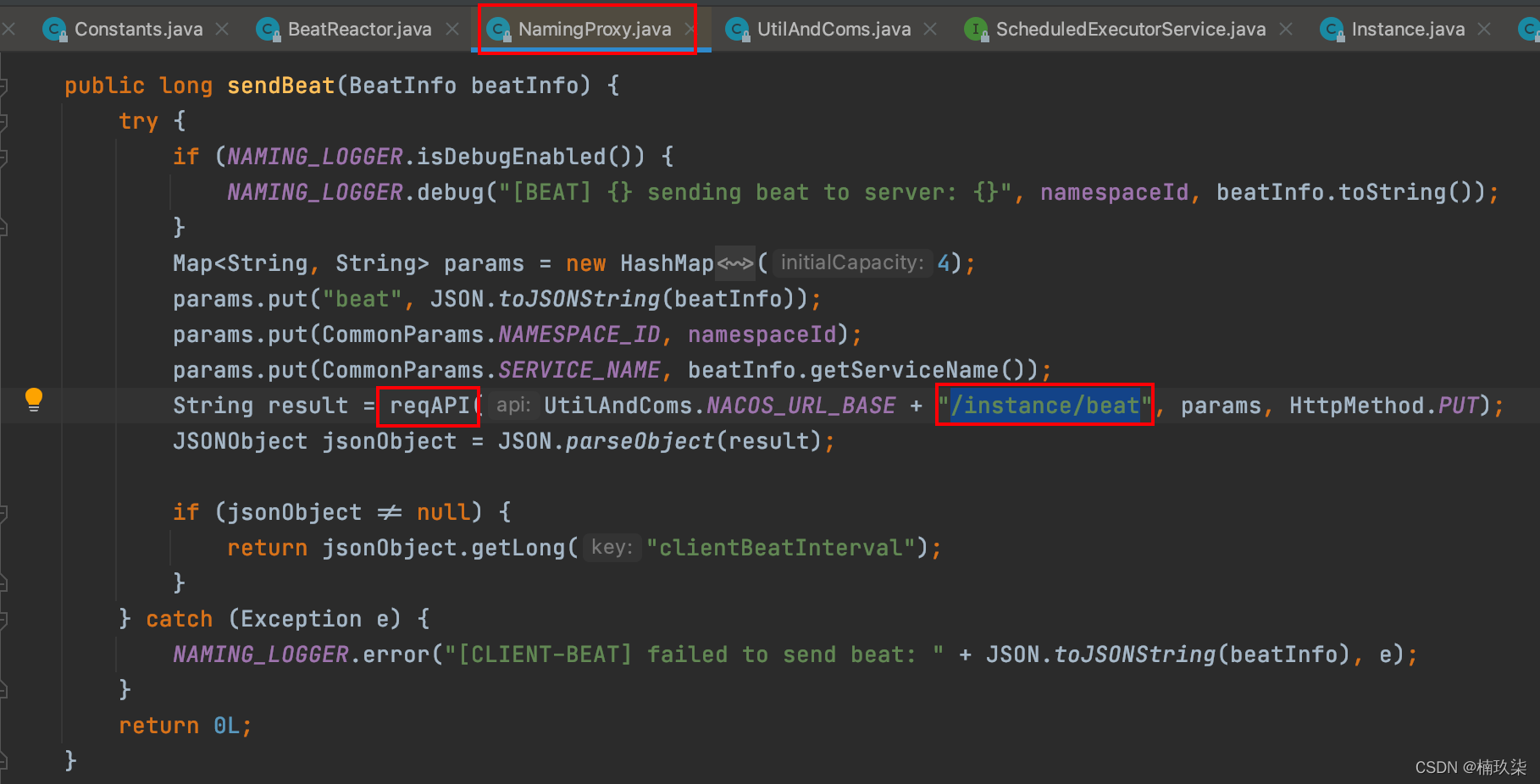Collapse the sendBeat method fold marker

(3, 86)
